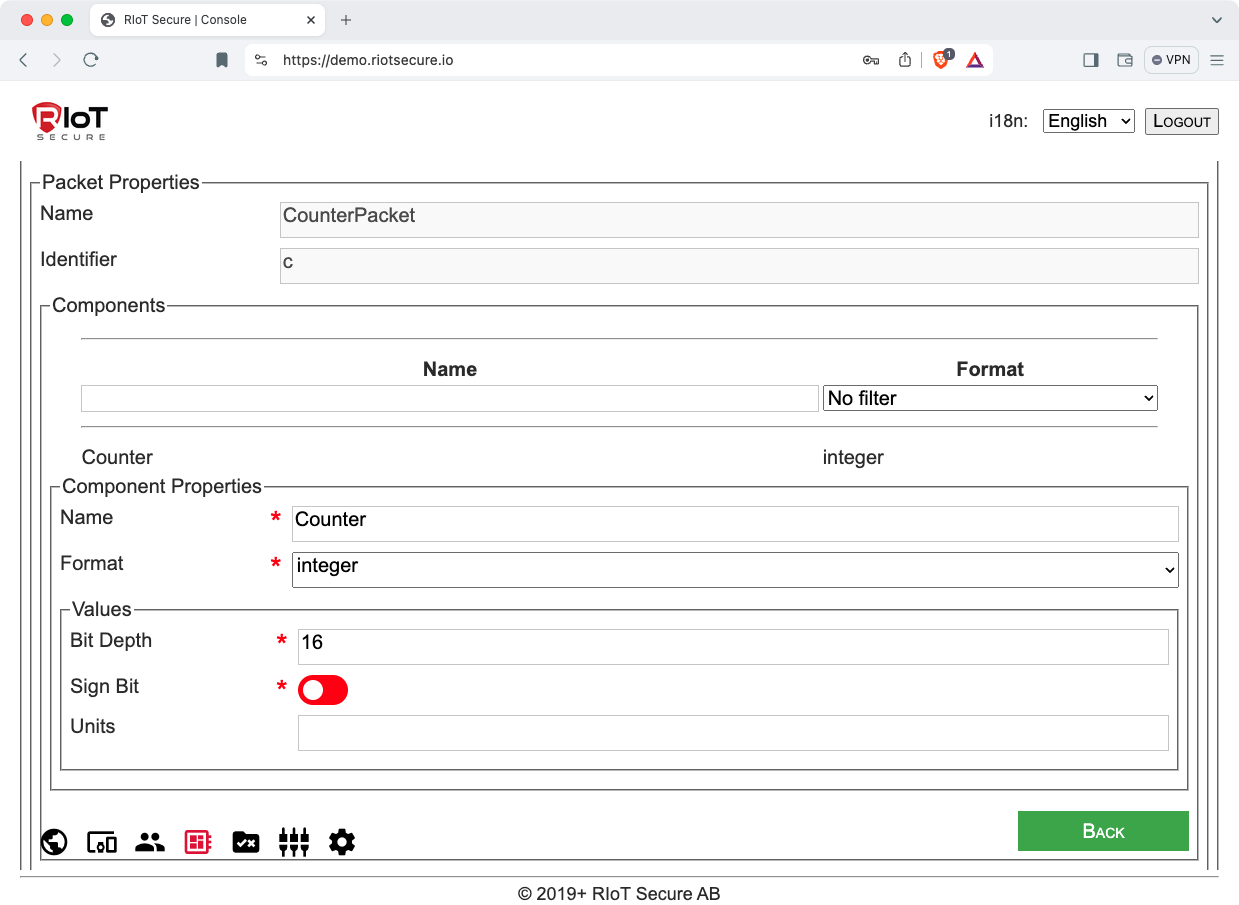The width and height of the screenshot is (1239, 905).
Task: Click the globe icon in bottom navigation
Action: [x=54, y=842]
